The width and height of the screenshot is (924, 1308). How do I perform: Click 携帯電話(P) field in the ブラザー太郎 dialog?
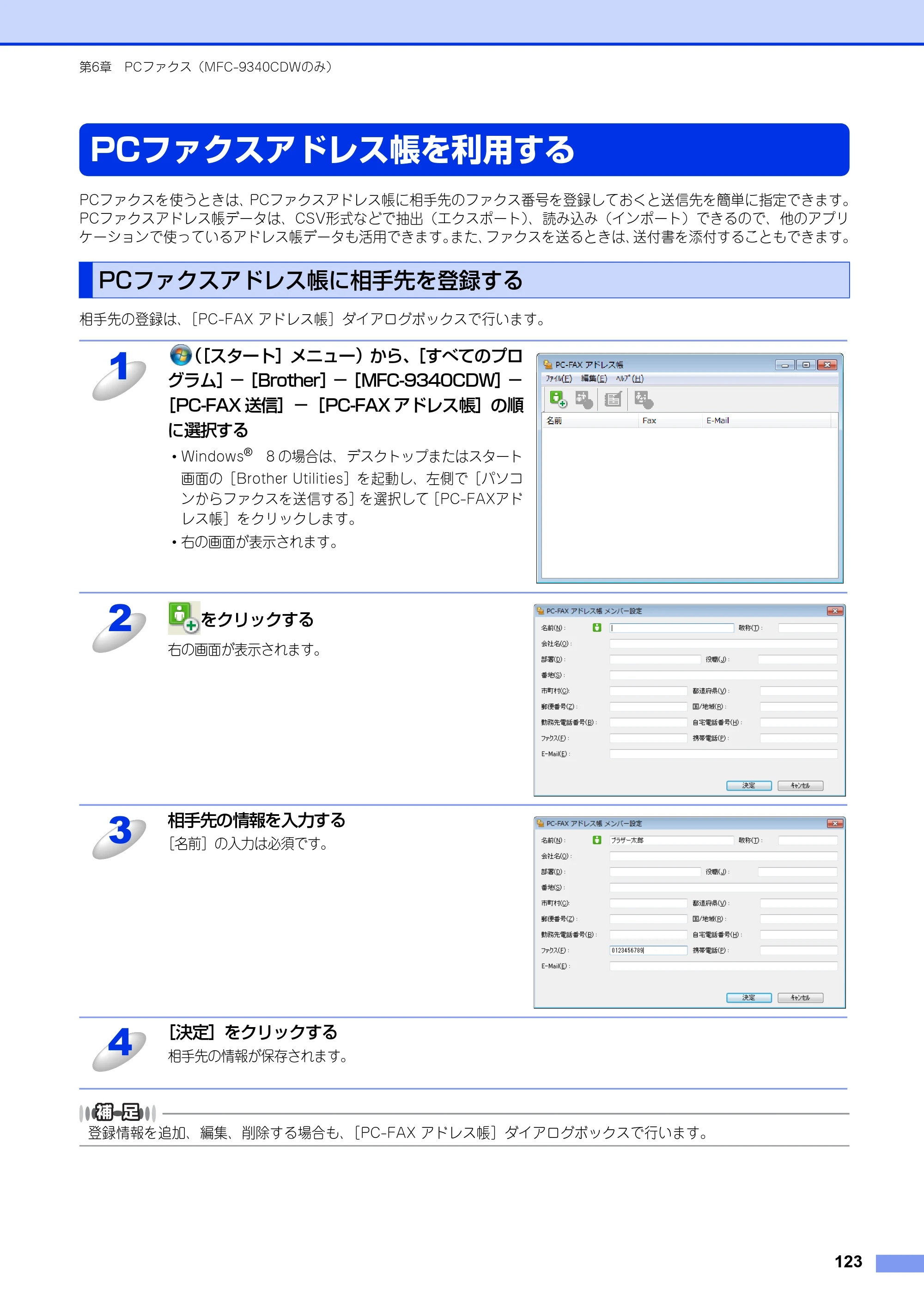[x=799, y=950]
